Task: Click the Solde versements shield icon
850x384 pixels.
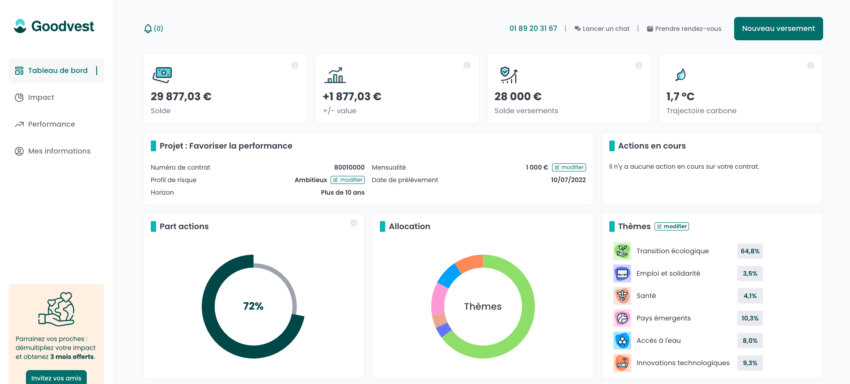Action: 508,75
